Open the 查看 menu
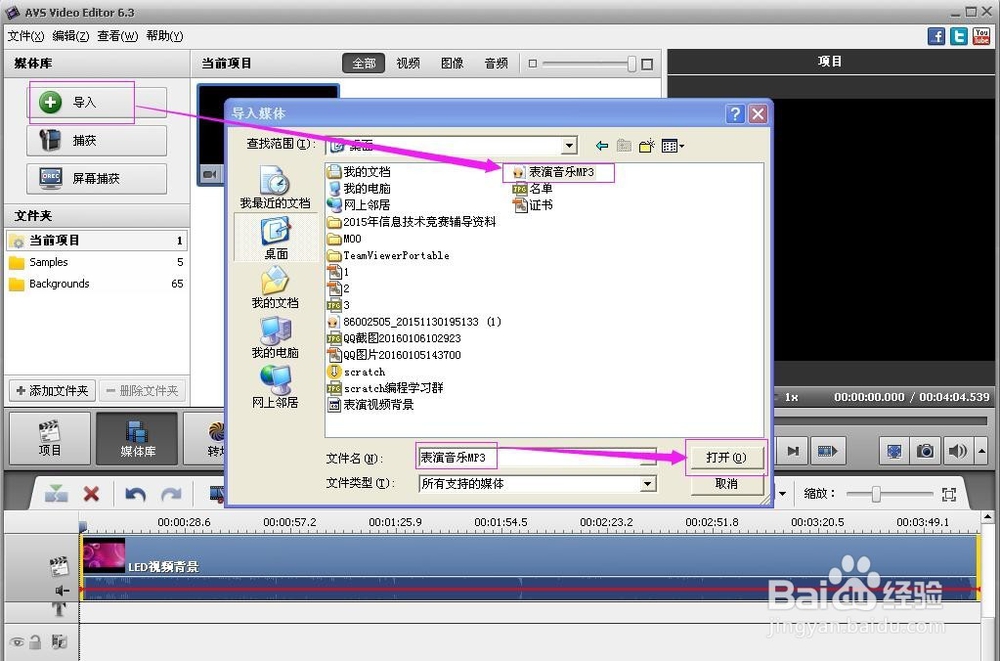The image size is (1000, 661). click(x=117, y=36)
